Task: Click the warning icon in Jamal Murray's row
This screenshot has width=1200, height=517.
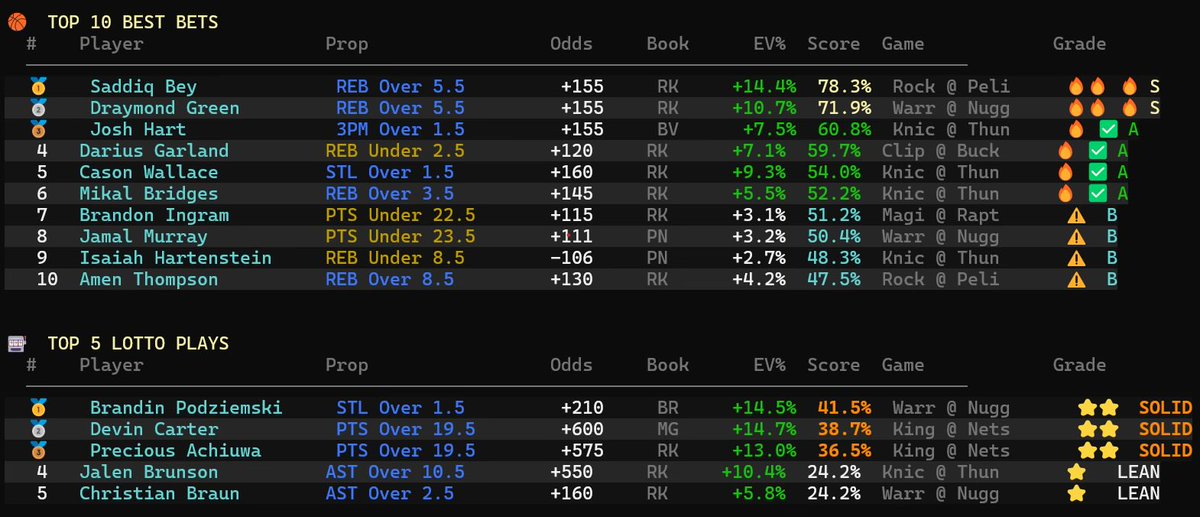Action: (x=1076, y=237)
